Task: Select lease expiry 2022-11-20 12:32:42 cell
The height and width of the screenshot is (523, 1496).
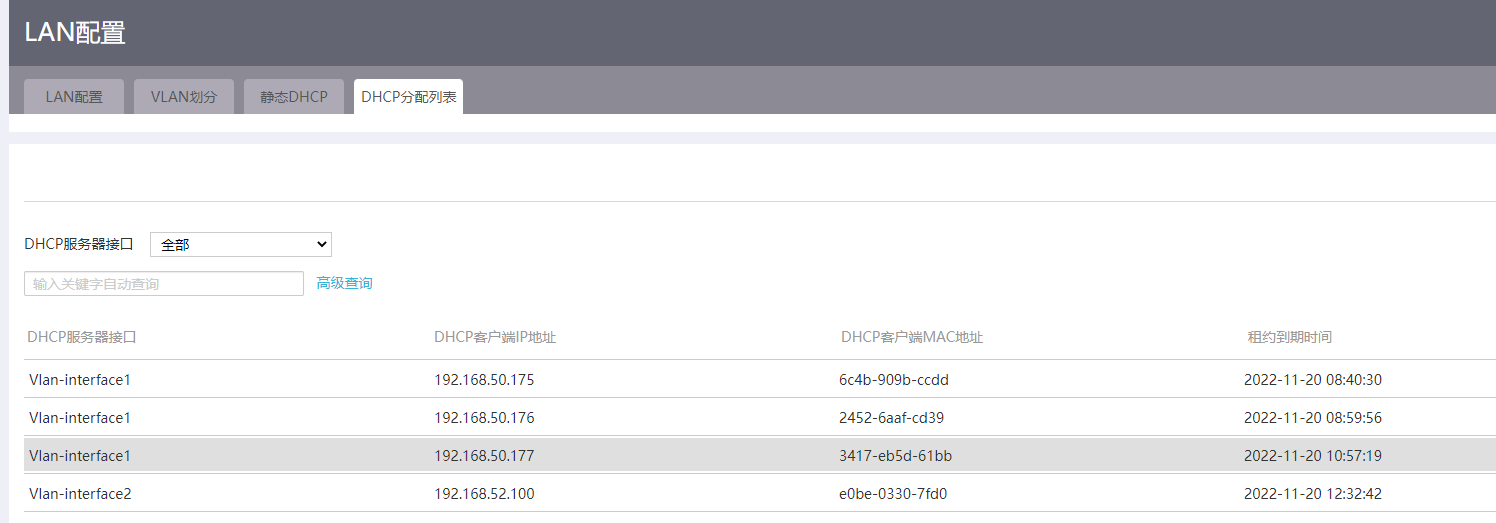Action: pyautogui.click(x=1313, y=494)
